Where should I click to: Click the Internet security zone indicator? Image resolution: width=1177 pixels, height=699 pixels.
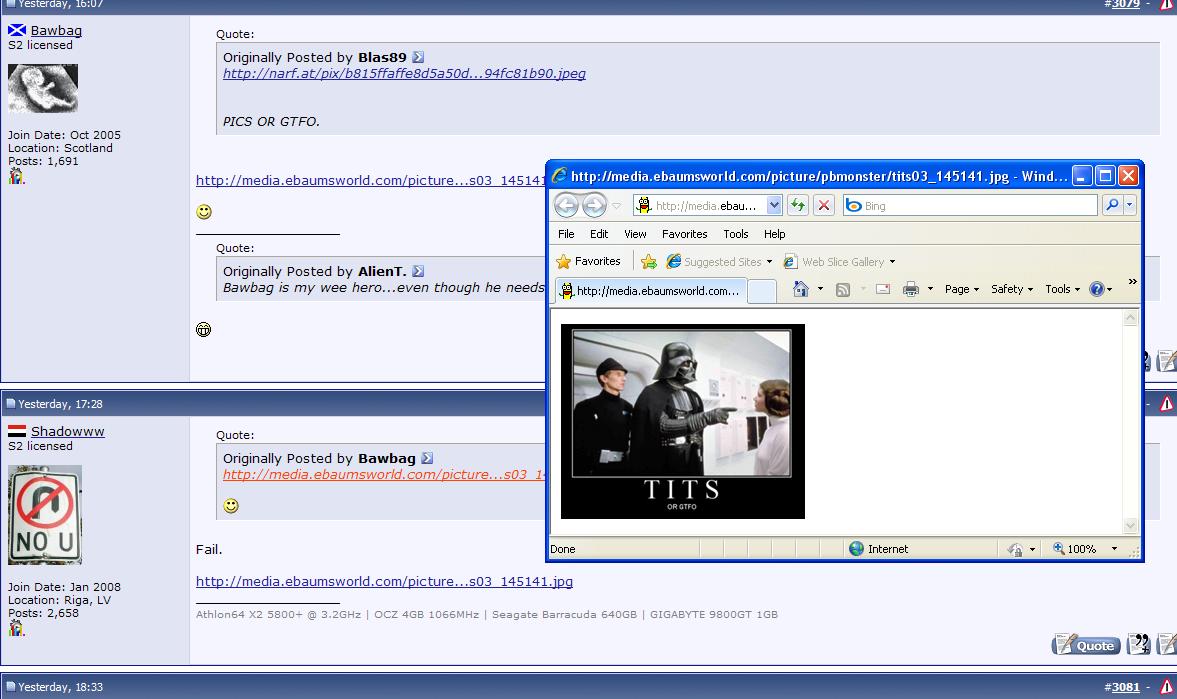point(878,549)
